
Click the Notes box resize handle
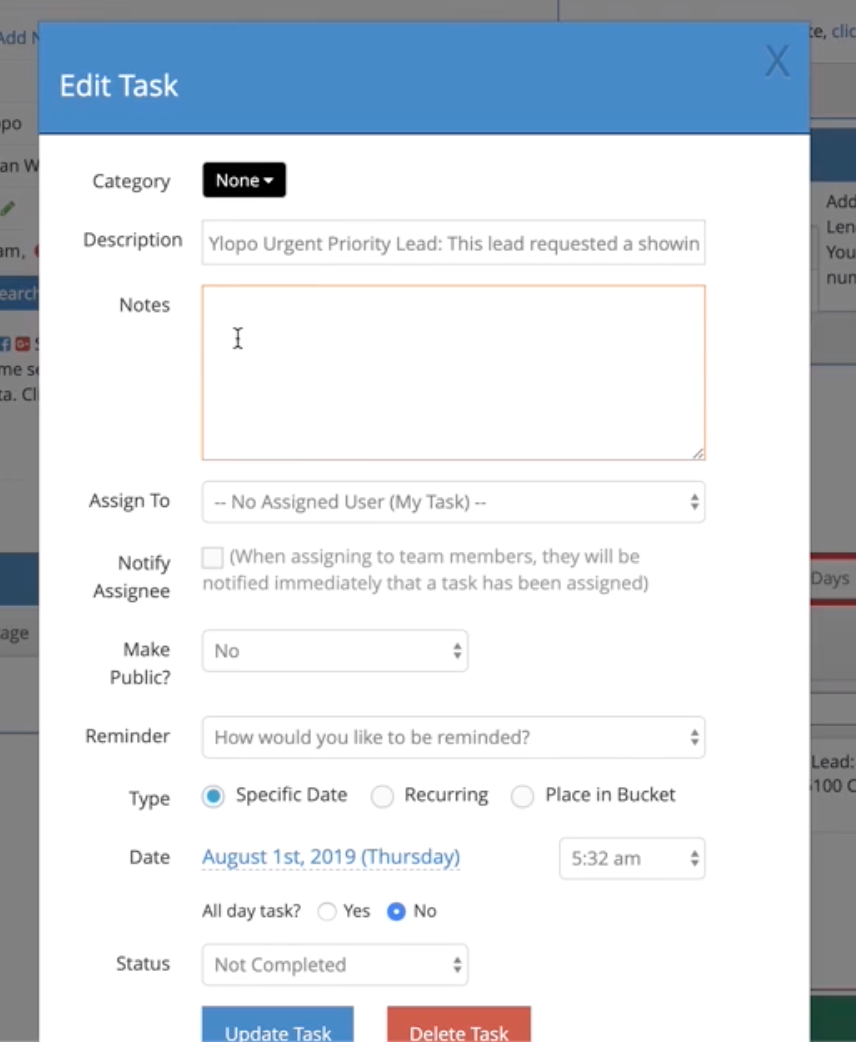pyautogui.click(x=697, y=453)
